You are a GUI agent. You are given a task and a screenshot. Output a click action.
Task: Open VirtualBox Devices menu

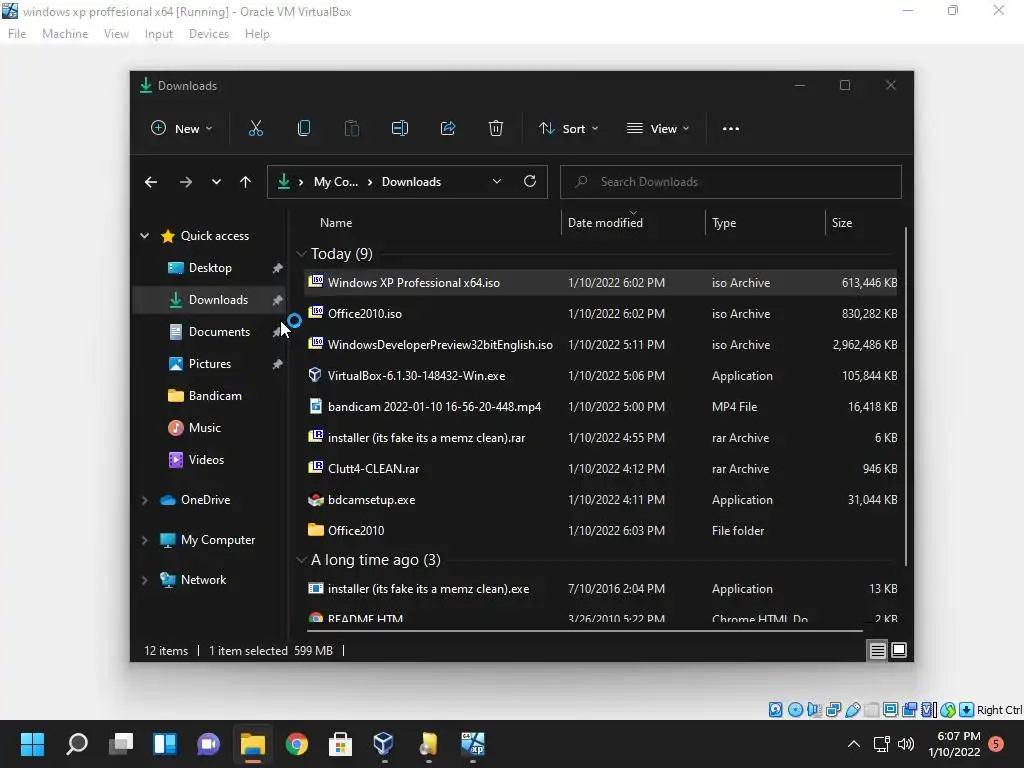[x=209, y=34]
